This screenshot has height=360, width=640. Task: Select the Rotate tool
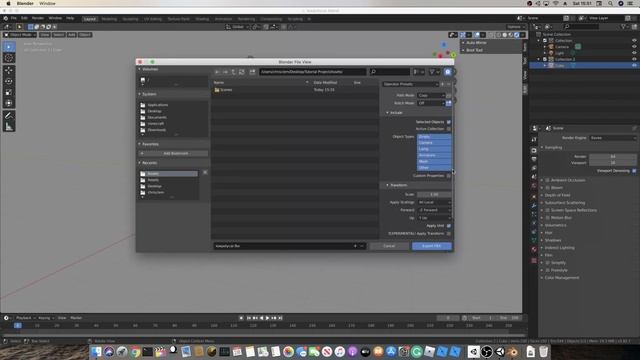(9, 81)
